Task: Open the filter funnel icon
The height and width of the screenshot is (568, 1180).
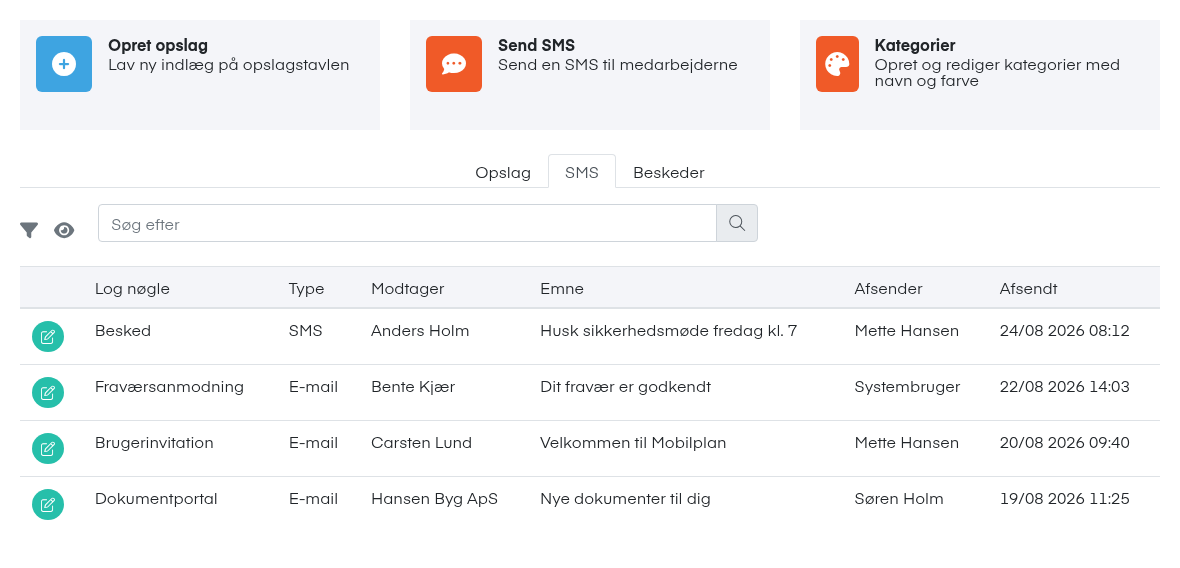Action: click(29, 230)
